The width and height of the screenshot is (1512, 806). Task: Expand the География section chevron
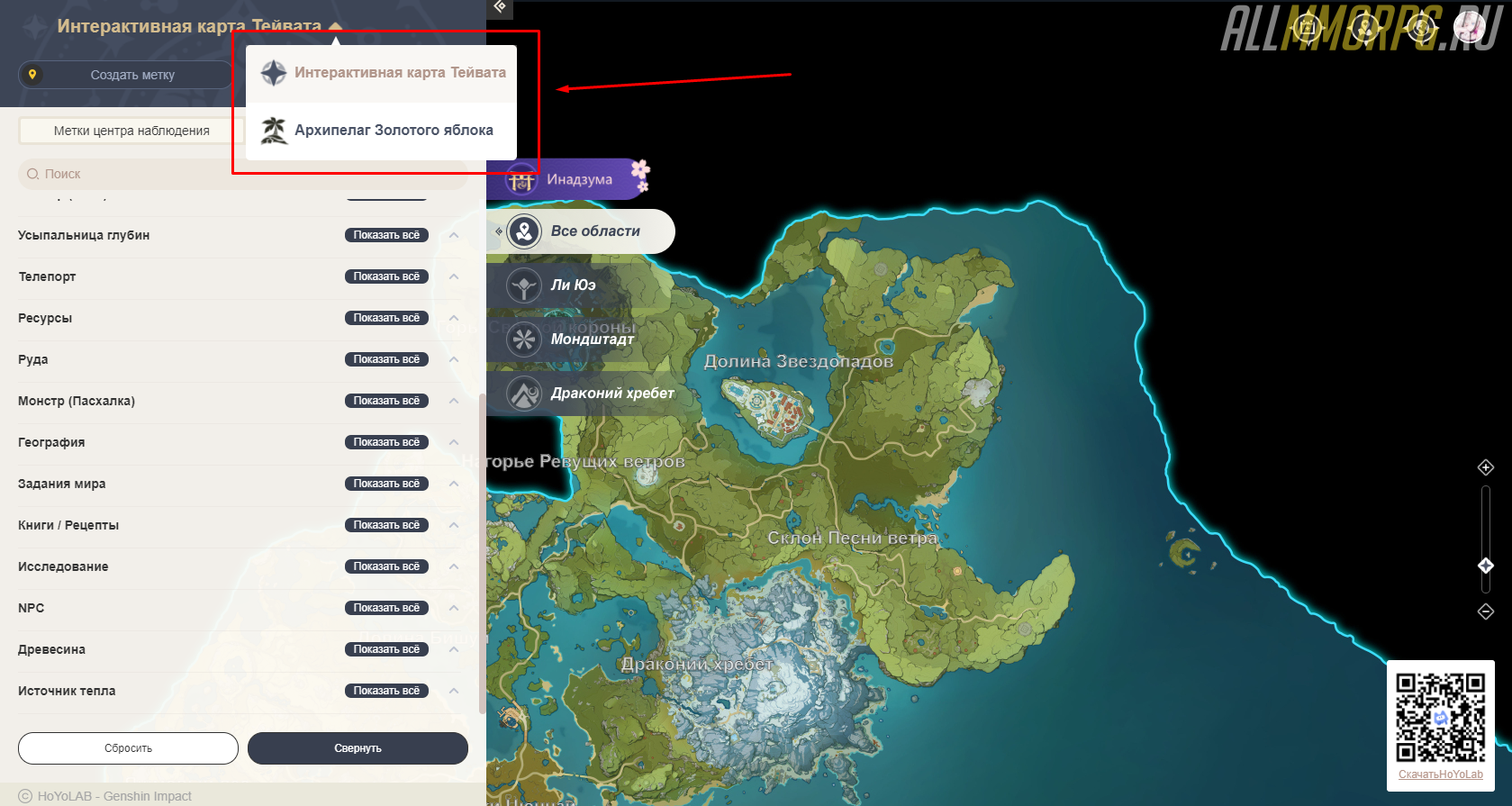pos(454,442)
